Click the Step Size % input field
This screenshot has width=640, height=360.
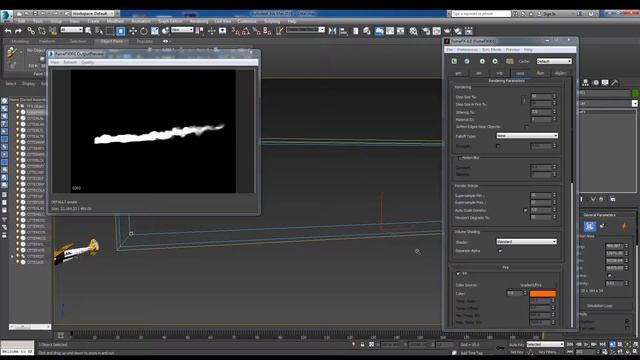(541, 97)
